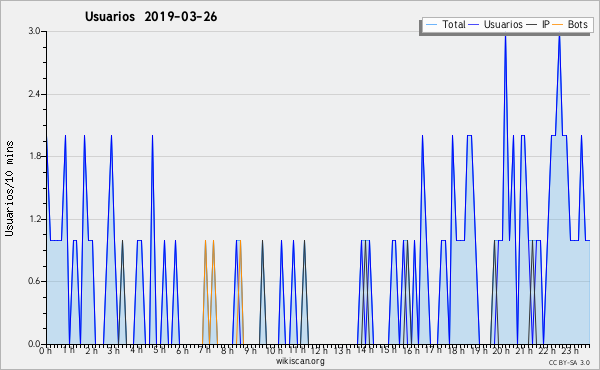This screenshot has height=370, width=600.
Task: Click the 14 h x-axis label
Action: coord(365,350)
